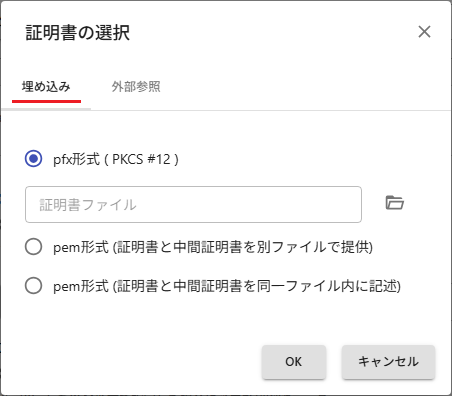Click the 証明書の選択 dialog title
This screenshot has height=396, width=452.
(x=78, y=33)
